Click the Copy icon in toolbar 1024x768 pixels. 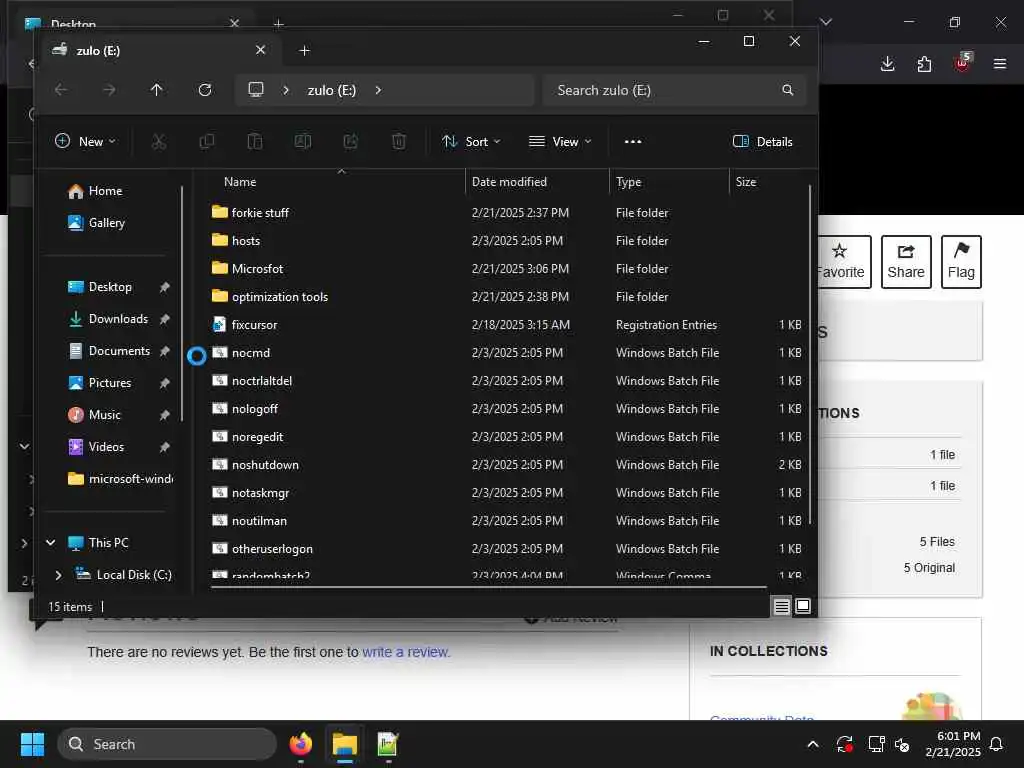coord(206,142)
